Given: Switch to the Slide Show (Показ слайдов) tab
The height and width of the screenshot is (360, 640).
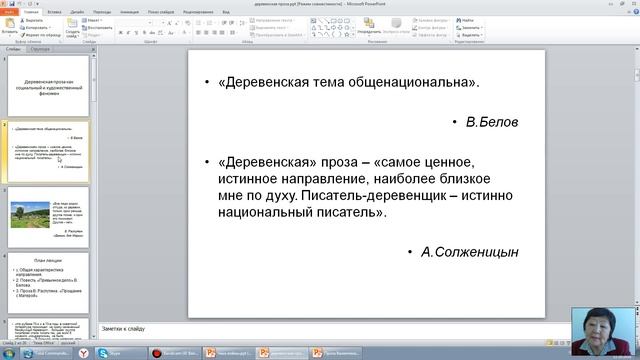Looking at the screenshot, I should point(161,12).
